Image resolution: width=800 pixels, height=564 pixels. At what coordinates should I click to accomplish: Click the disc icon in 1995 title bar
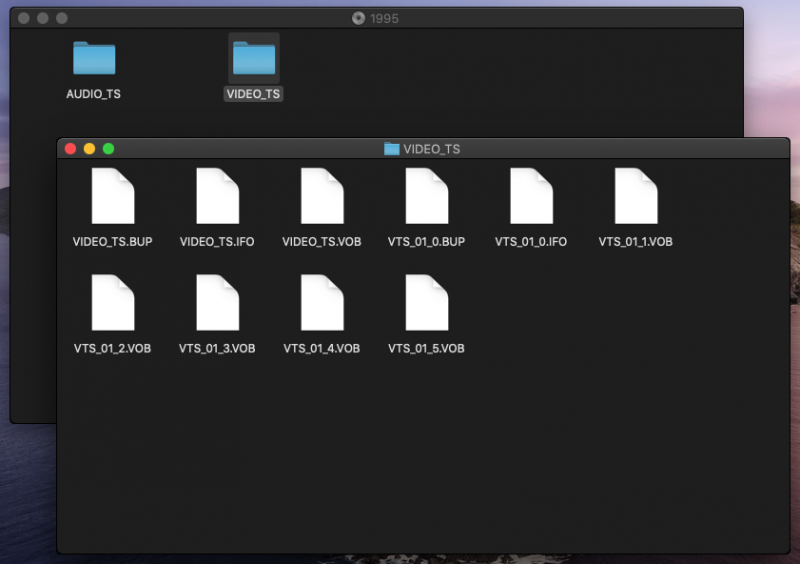point(359,18)
